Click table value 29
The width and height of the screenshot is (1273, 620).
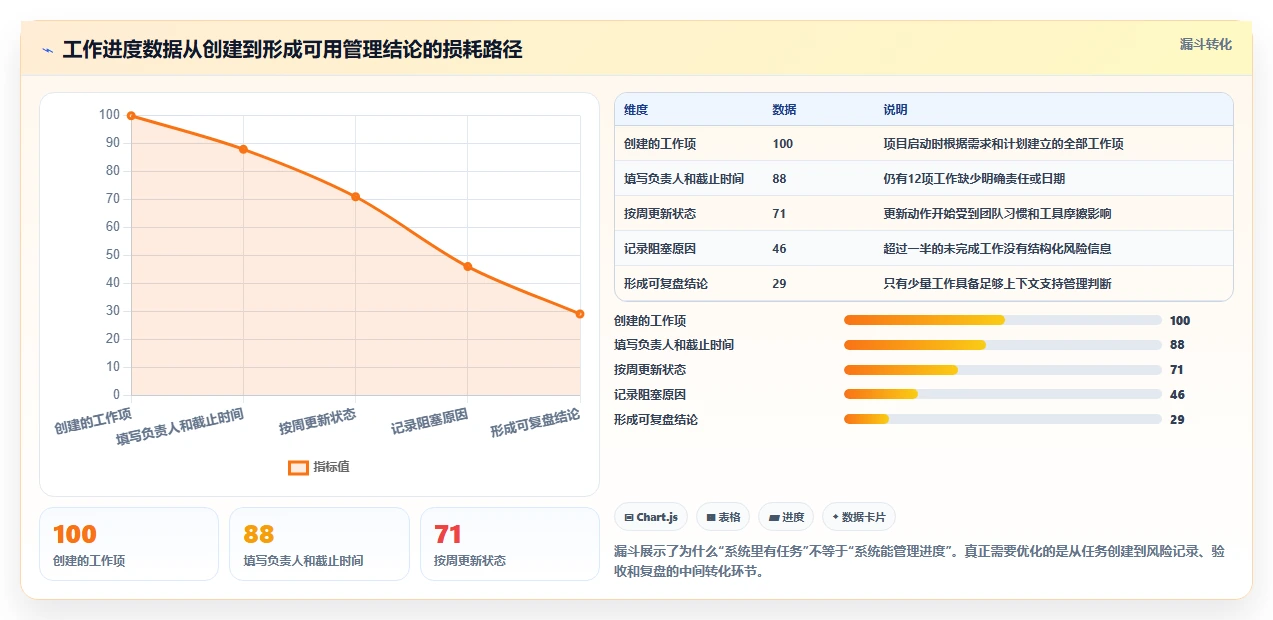point(780,284)
